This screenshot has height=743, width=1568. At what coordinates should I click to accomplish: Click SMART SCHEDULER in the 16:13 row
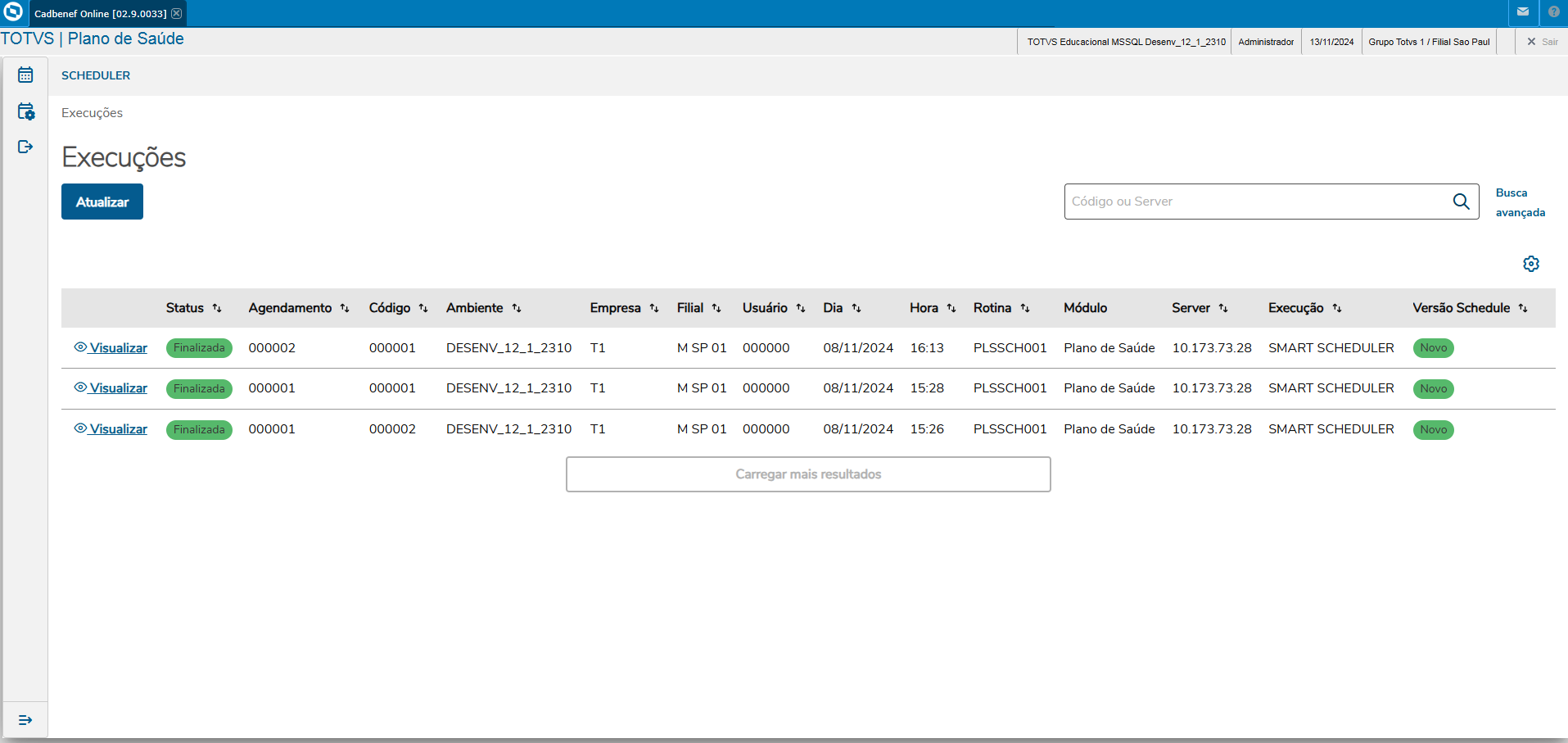[x=1331, y=348]
